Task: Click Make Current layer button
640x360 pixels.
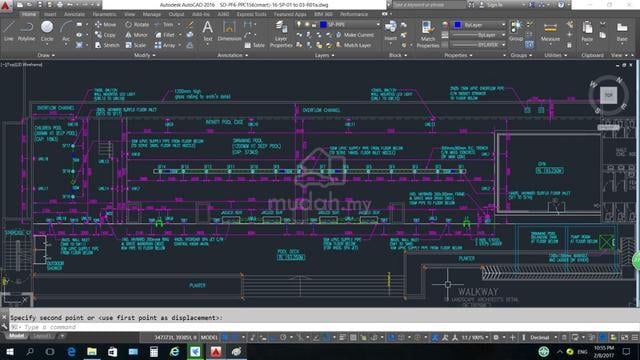Action: [355, 35]
